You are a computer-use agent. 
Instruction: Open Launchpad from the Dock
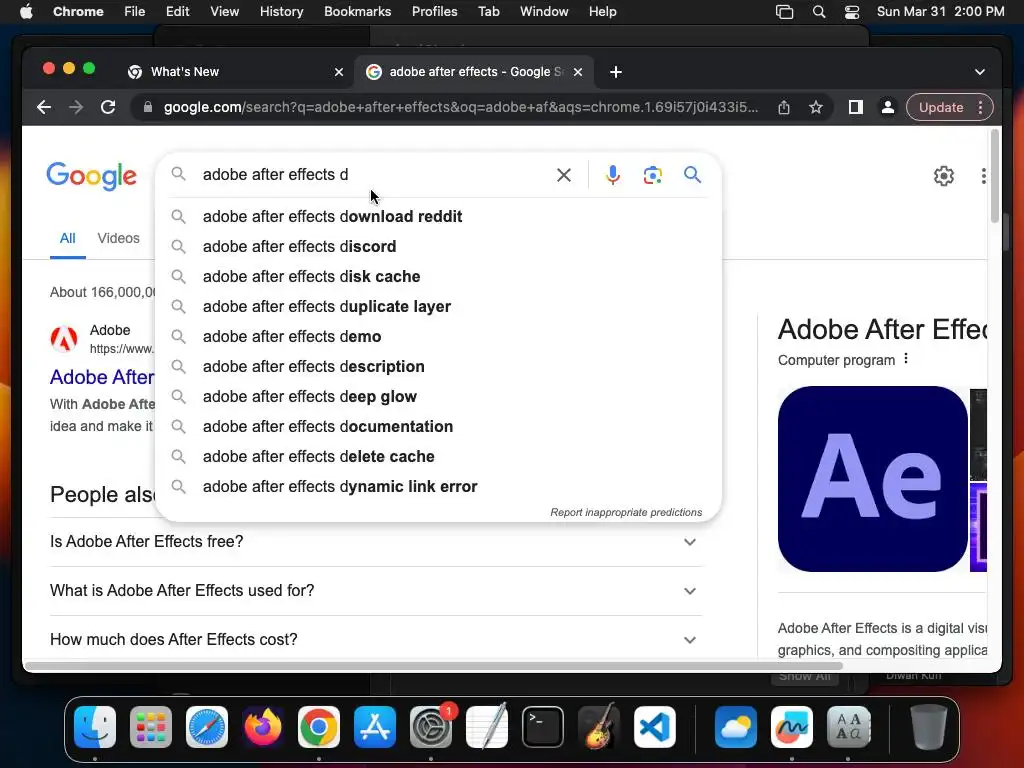pyautogui.click(x=151, y=727)
